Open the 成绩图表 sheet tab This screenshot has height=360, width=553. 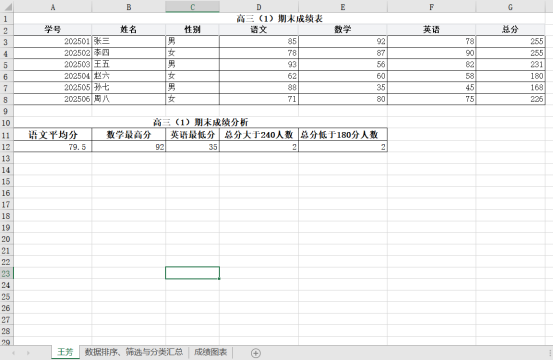pos(211,352)
